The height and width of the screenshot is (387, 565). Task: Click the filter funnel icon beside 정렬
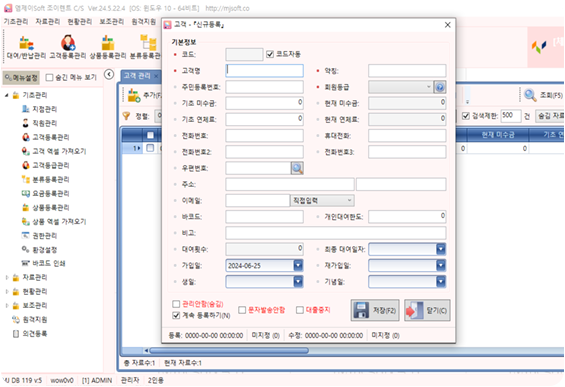click(126, 116)
